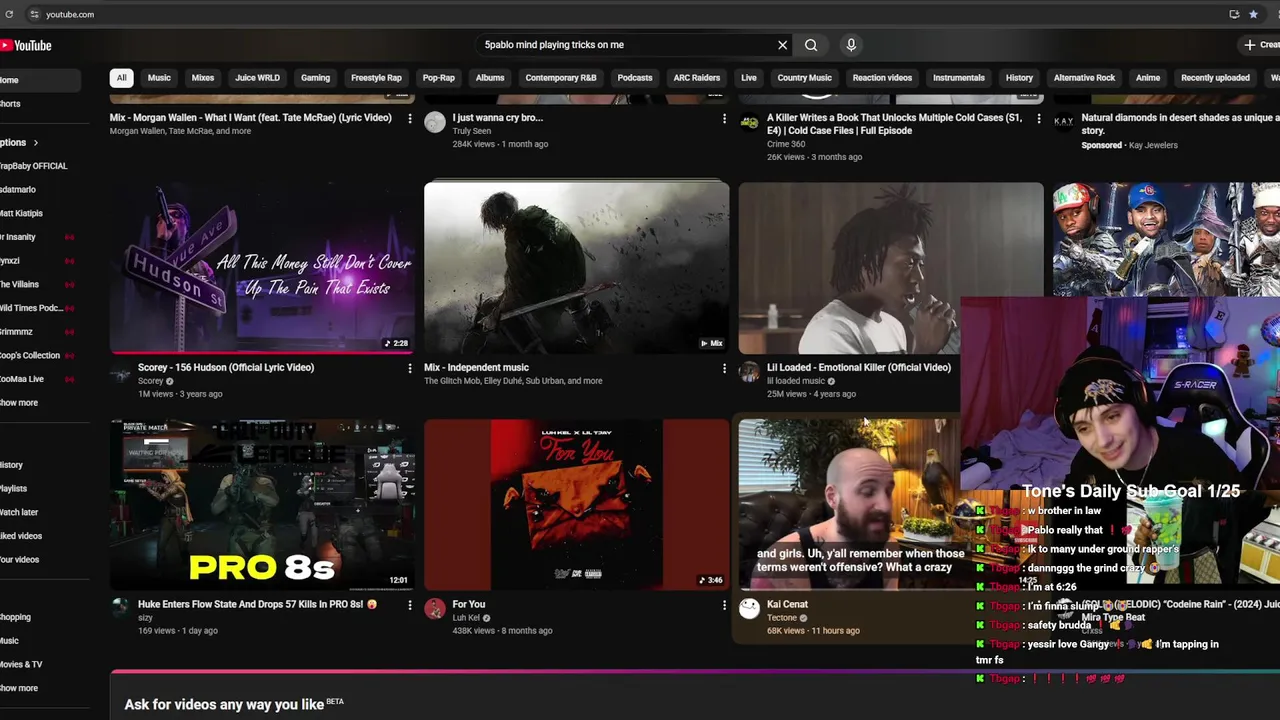Viewport: 1280px width, 720px height.
Task: Open options menu for Huke Enters Flow State
Action: pos(409,605)
